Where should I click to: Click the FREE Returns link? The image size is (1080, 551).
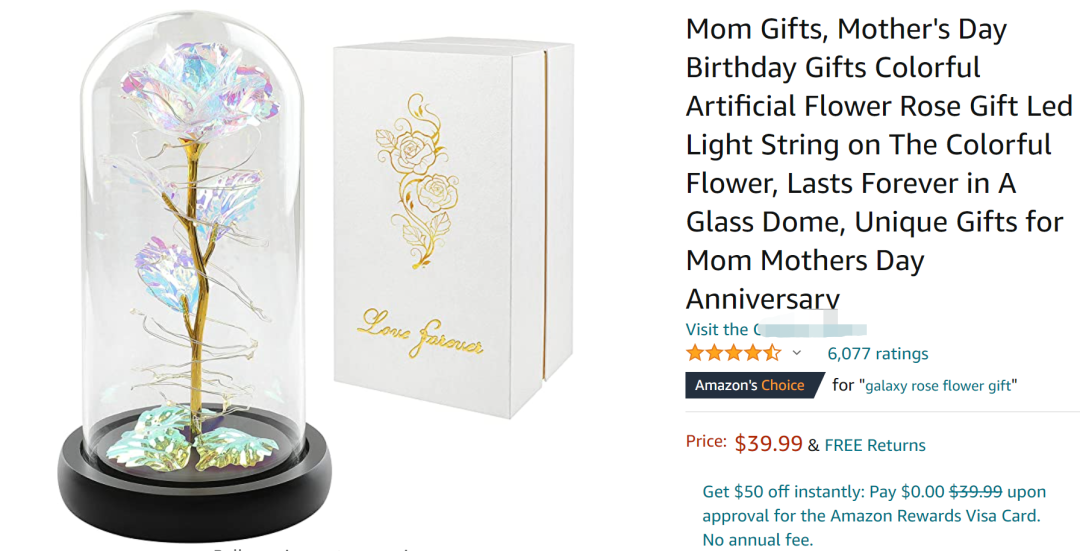click(x=875, y=445)
